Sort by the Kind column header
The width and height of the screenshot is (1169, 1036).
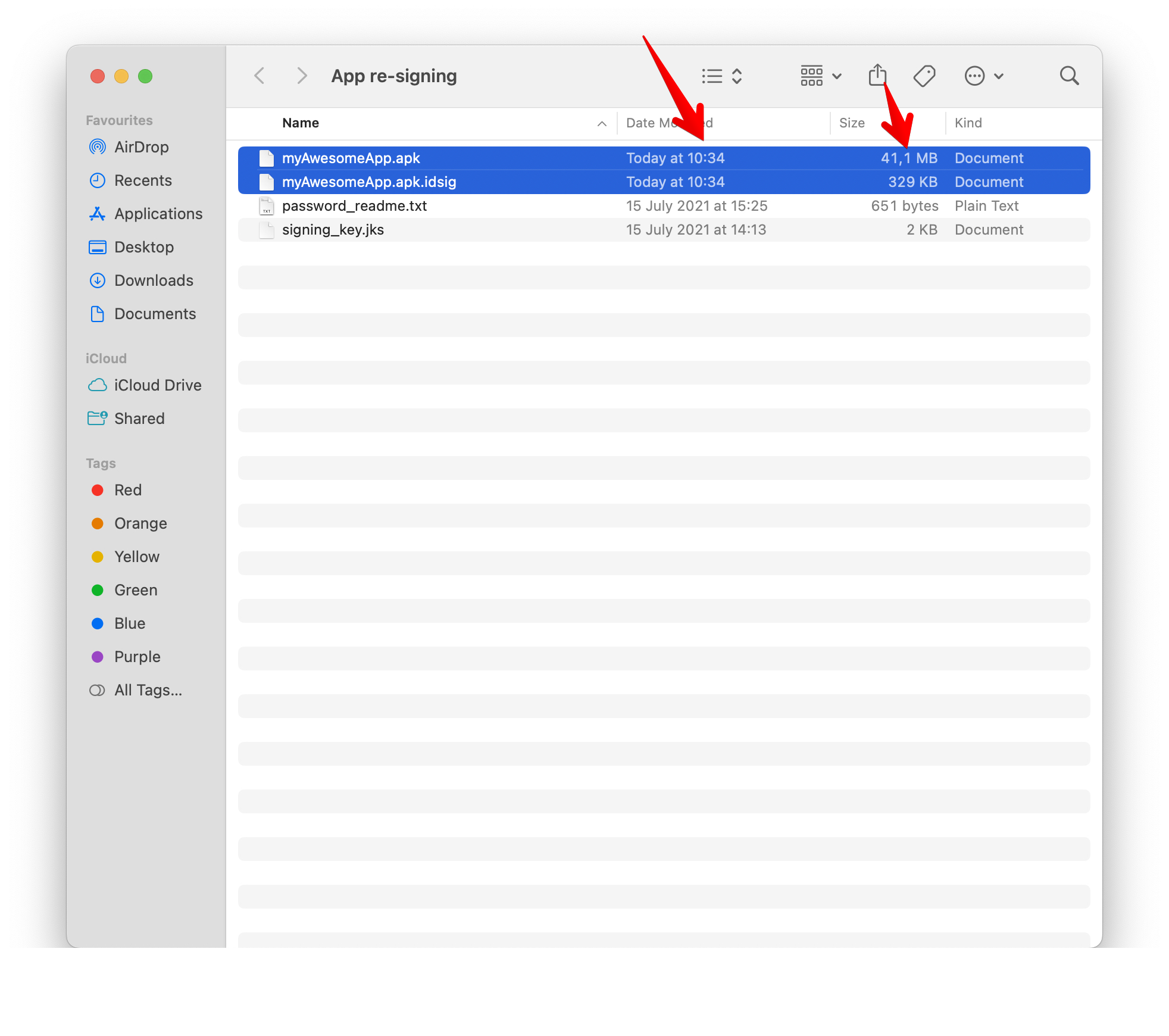click(968, 123)
